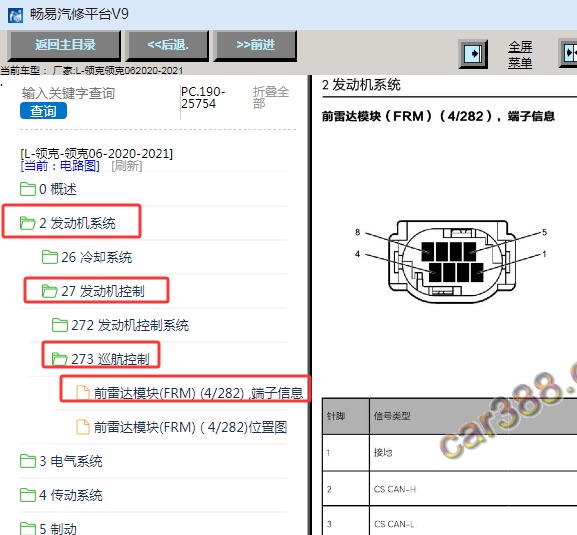
Task: Click the 查询 search button
Action: point(43,111)
